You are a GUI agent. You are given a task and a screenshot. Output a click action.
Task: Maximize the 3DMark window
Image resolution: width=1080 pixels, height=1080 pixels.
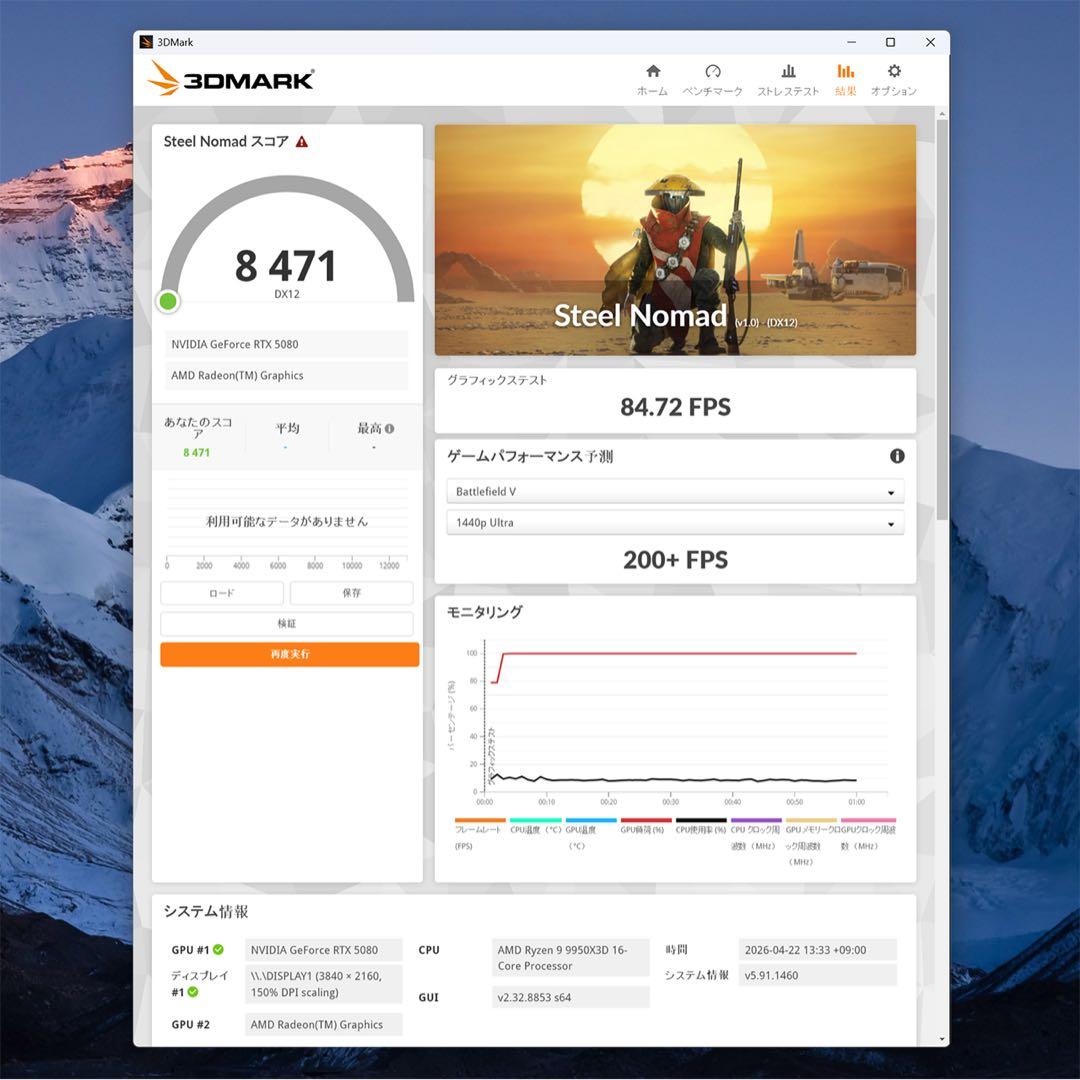coord(890,42)
